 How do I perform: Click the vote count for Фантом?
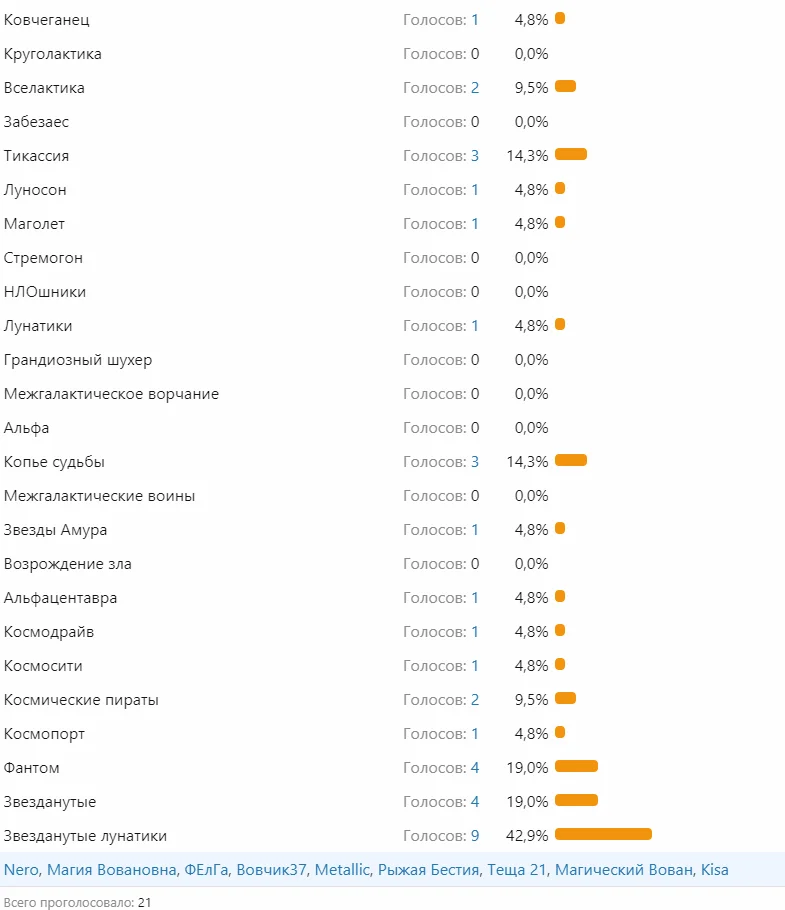point(475,768)
